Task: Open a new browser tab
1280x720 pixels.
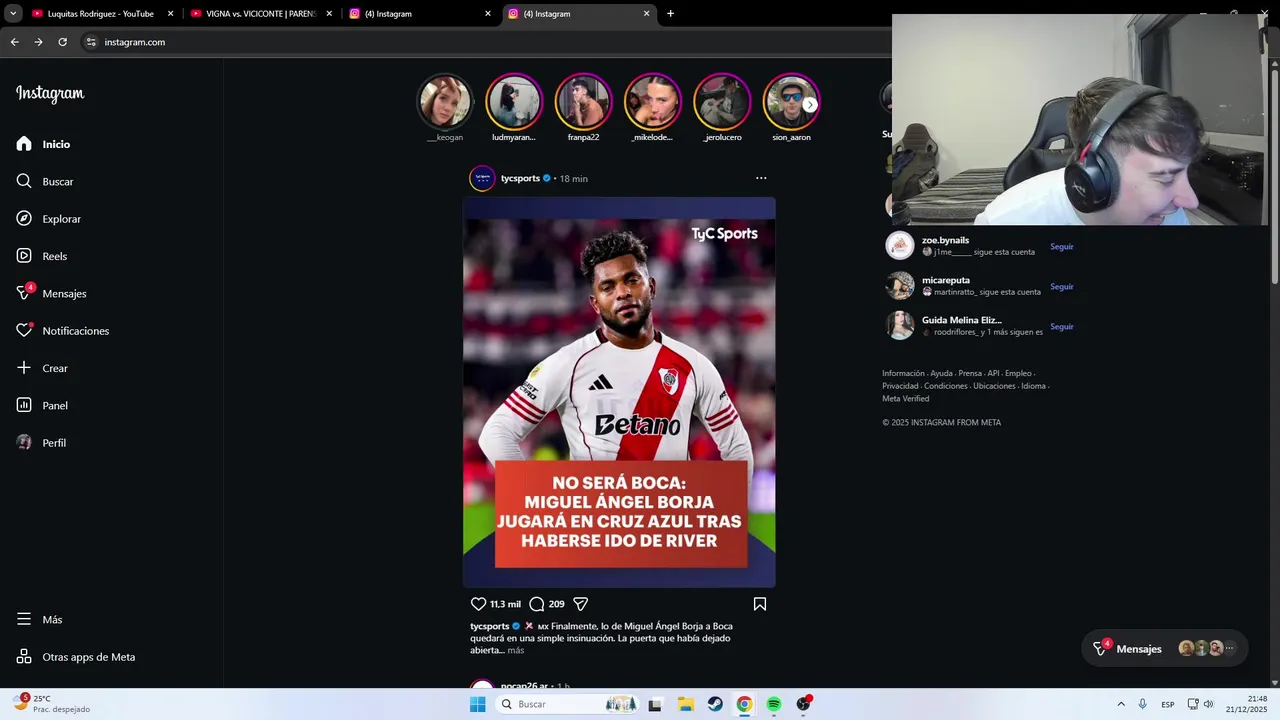Action: click(670, 14)
